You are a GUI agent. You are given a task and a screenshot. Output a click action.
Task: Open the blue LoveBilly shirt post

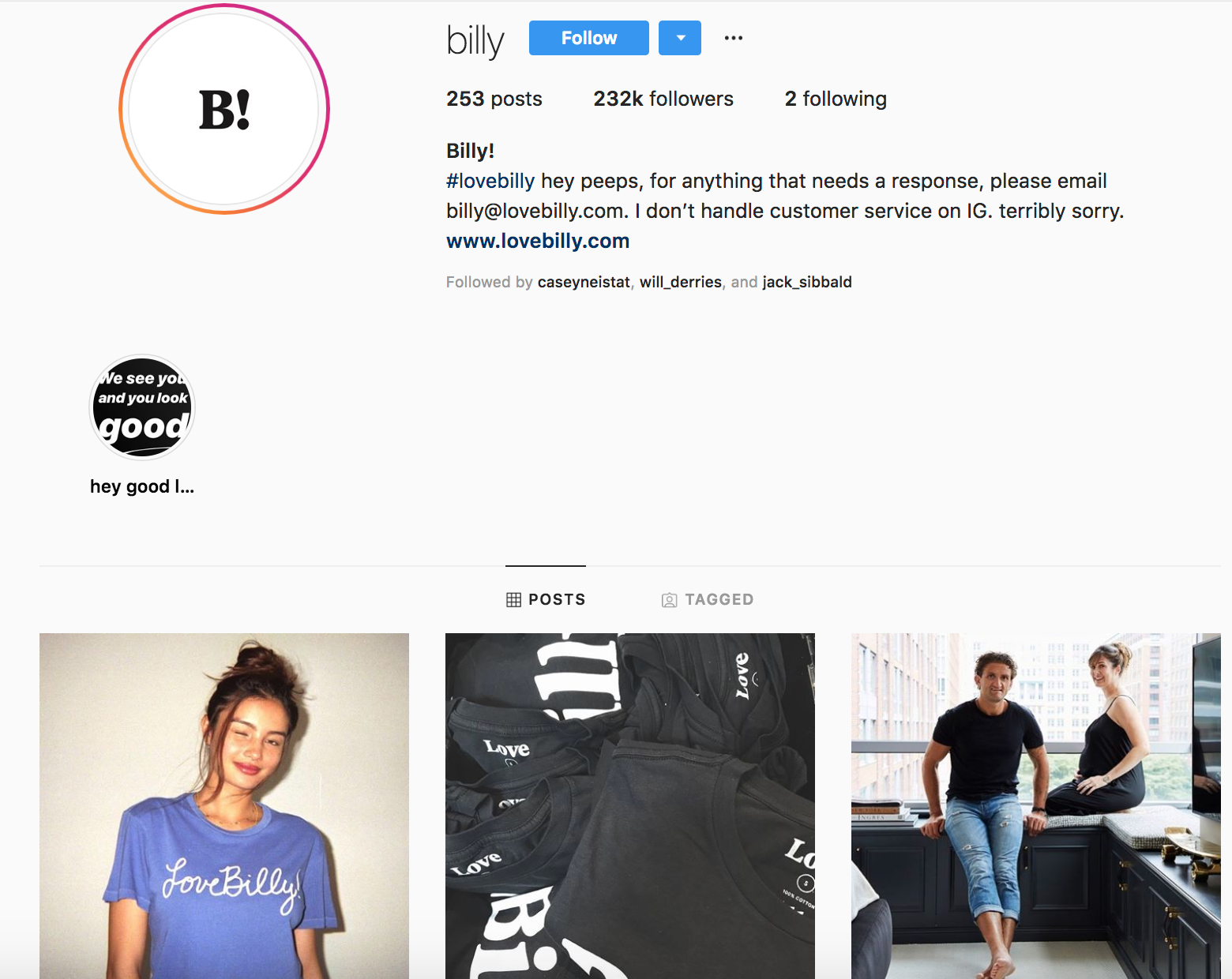tap(224, 806)
